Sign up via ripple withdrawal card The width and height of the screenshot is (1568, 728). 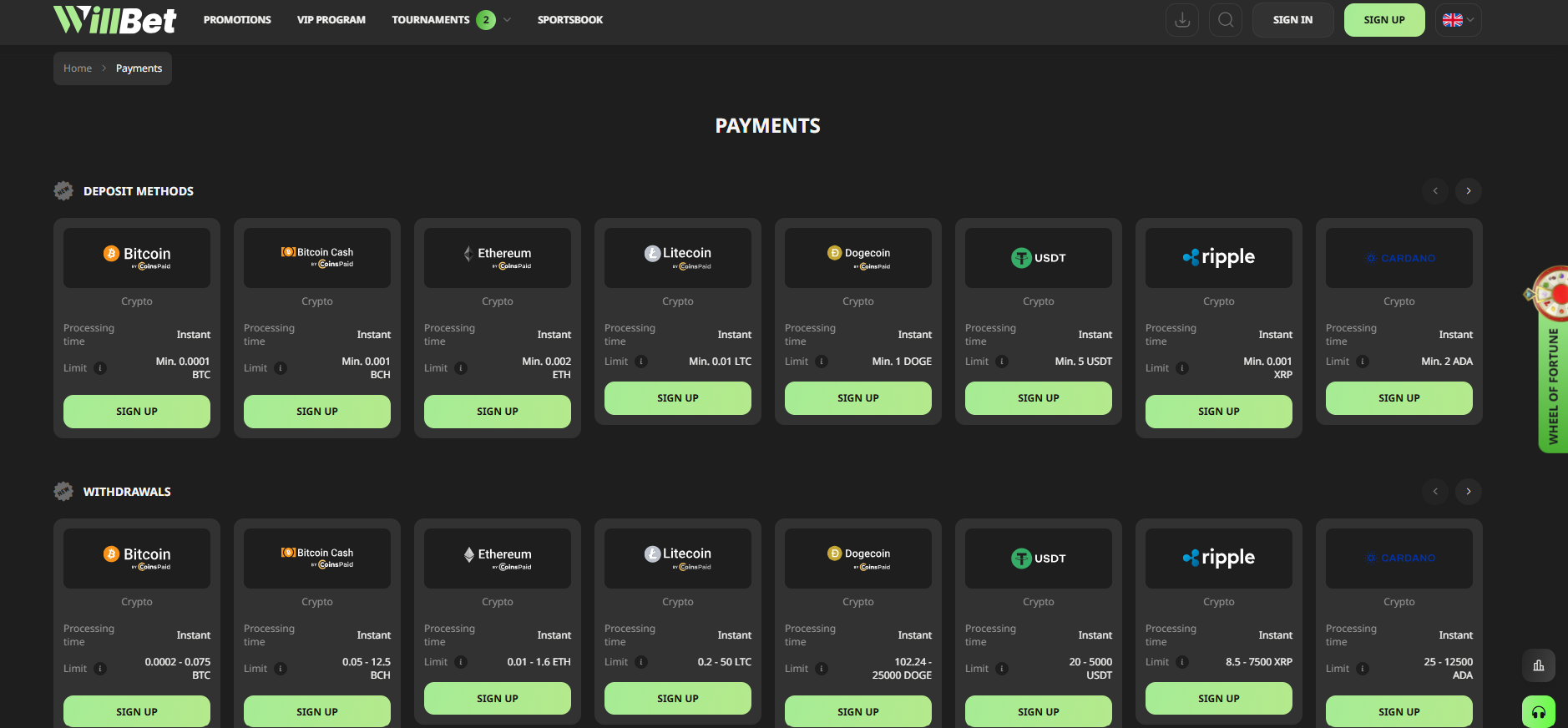click(1219, 699)
